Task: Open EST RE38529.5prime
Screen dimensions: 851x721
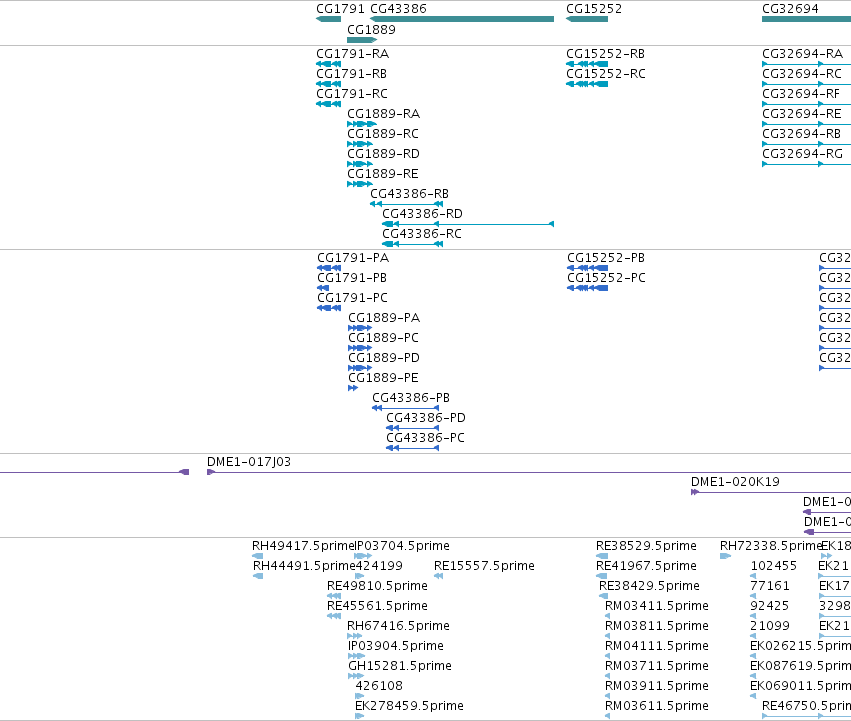Action: tap(602, 556)
